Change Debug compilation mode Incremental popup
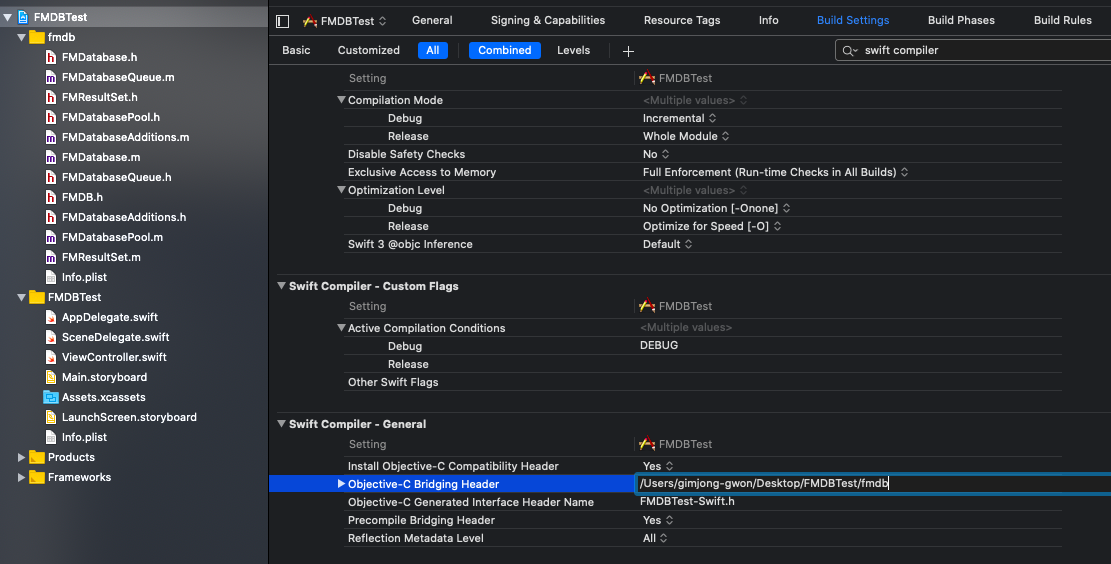 (679, 118)
